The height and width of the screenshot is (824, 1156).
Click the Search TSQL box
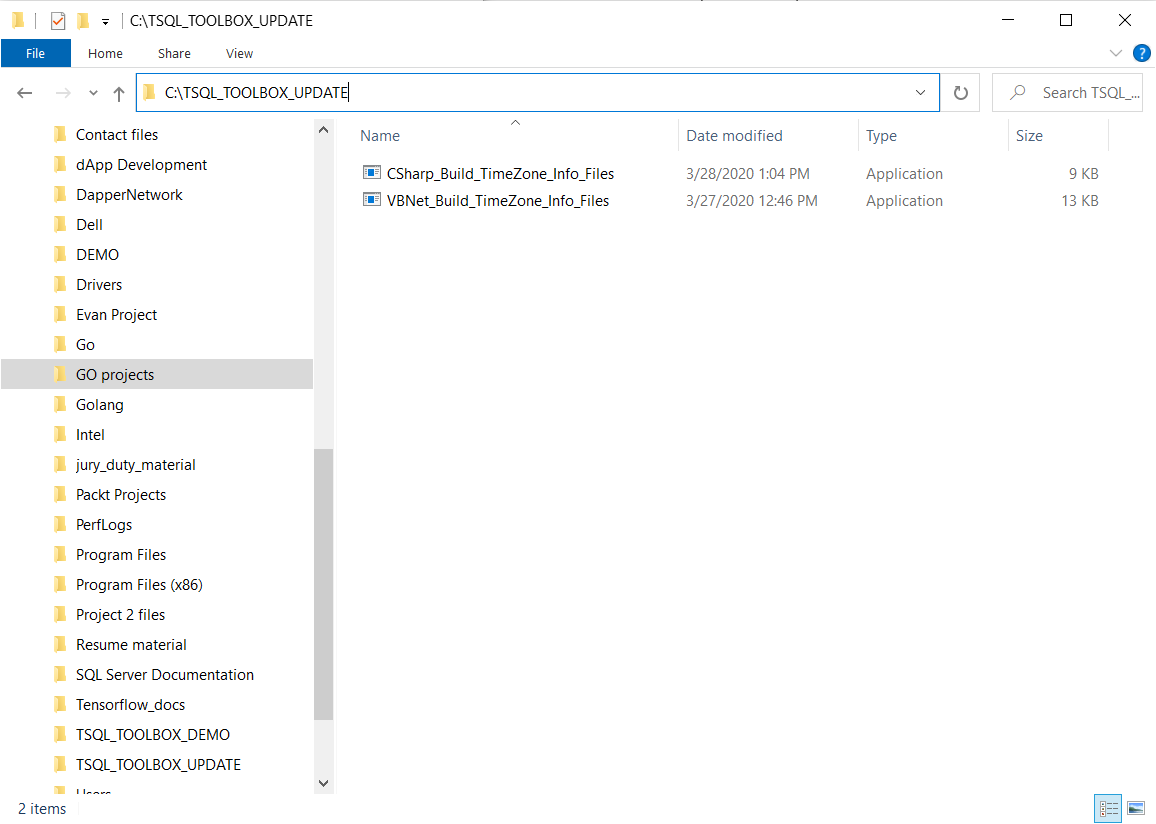[x=1067, y=93]
